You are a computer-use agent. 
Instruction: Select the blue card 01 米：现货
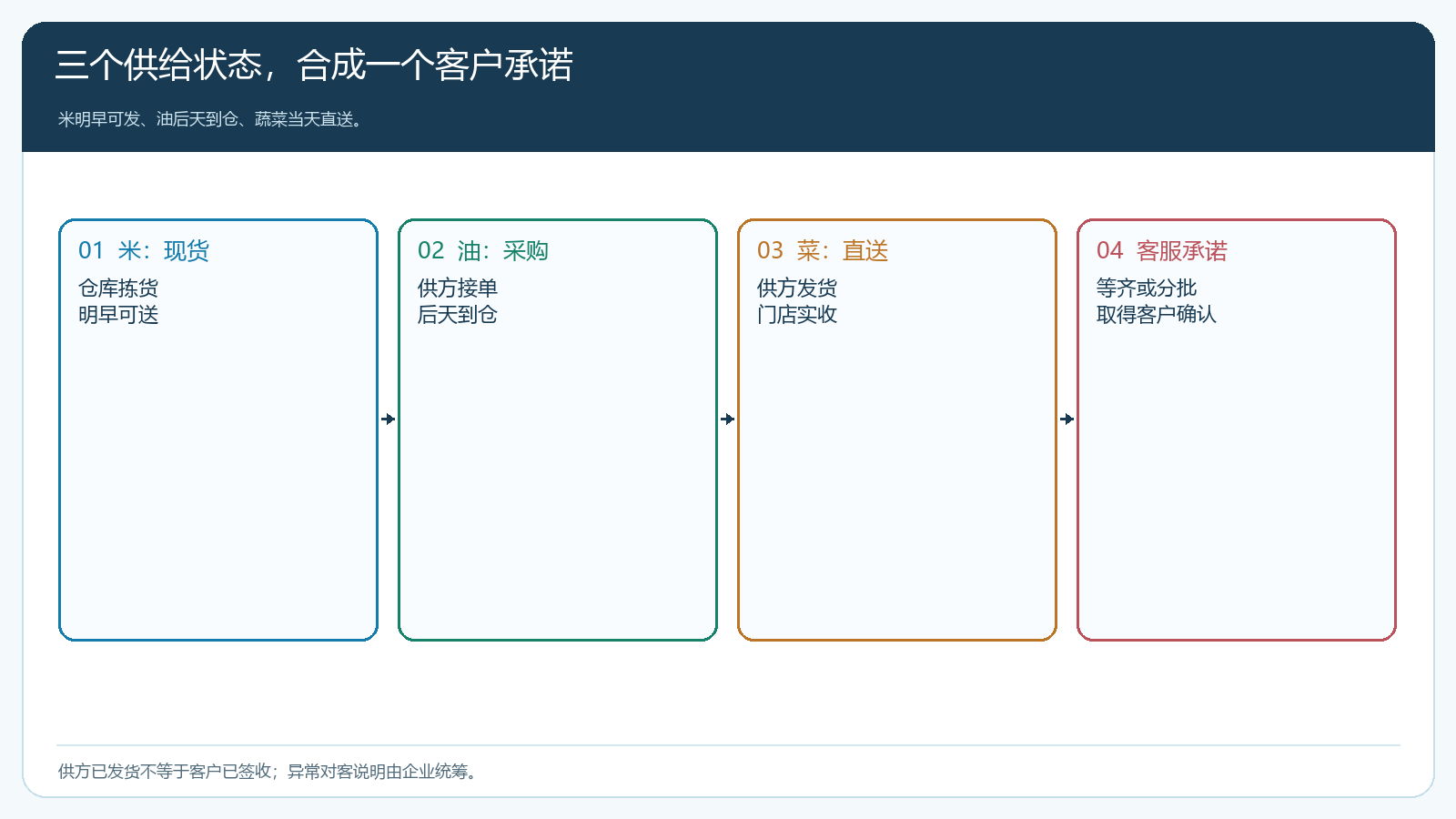tap(218, 430)
